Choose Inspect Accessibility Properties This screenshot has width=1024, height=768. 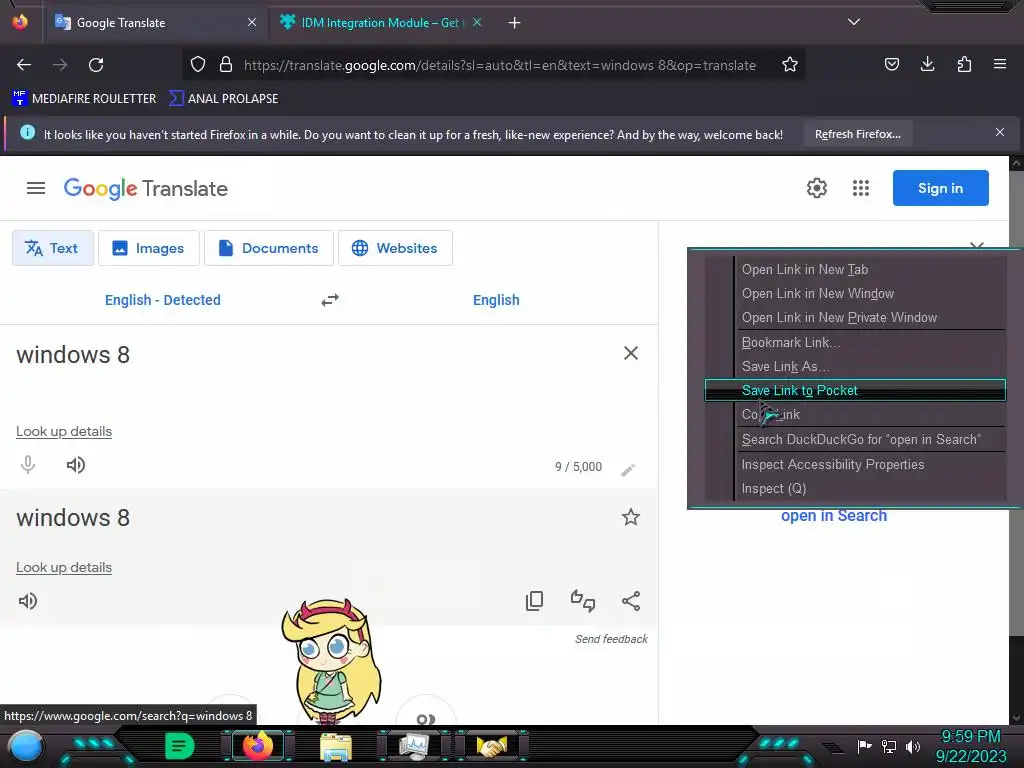855,464
